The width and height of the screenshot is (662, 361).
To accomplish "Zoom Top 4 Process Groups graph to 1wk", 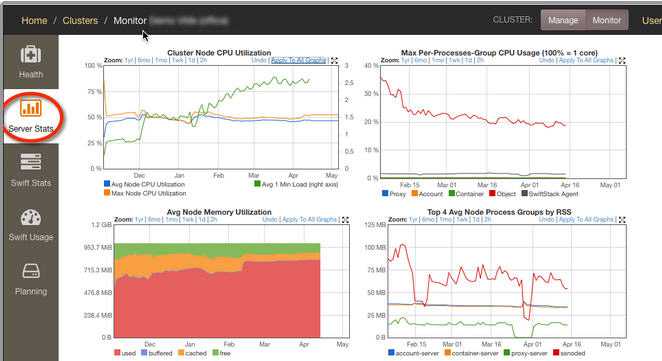I will pyautogui.click(x=462, y=220).
